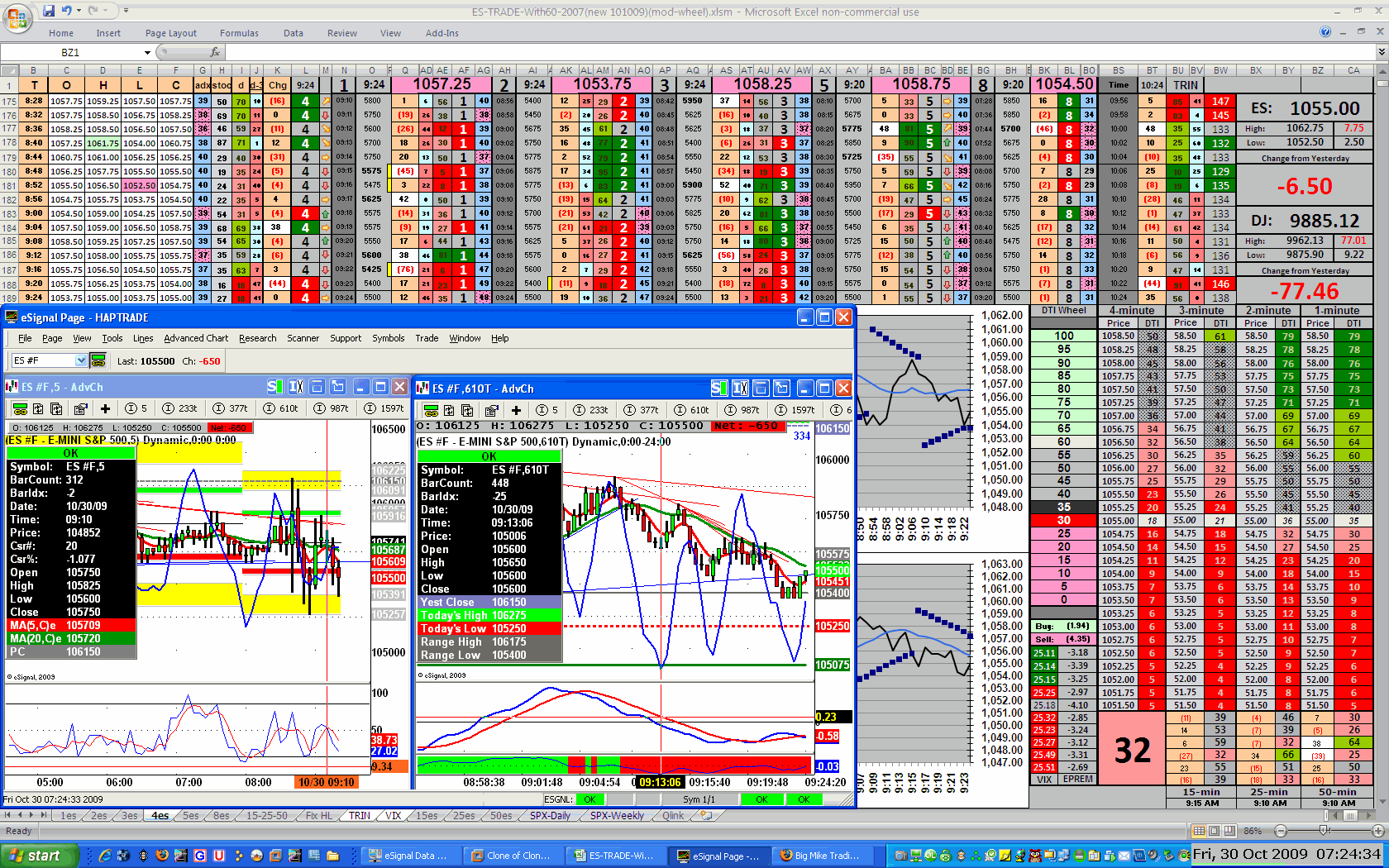Click the Firefox icon in quick launch

click(162, 856)
